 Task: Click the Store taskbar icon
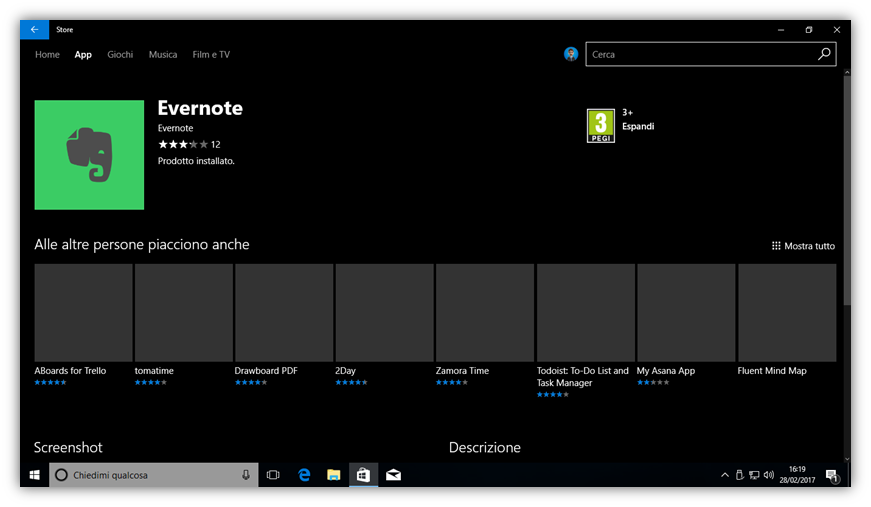[x=363, y=475]
